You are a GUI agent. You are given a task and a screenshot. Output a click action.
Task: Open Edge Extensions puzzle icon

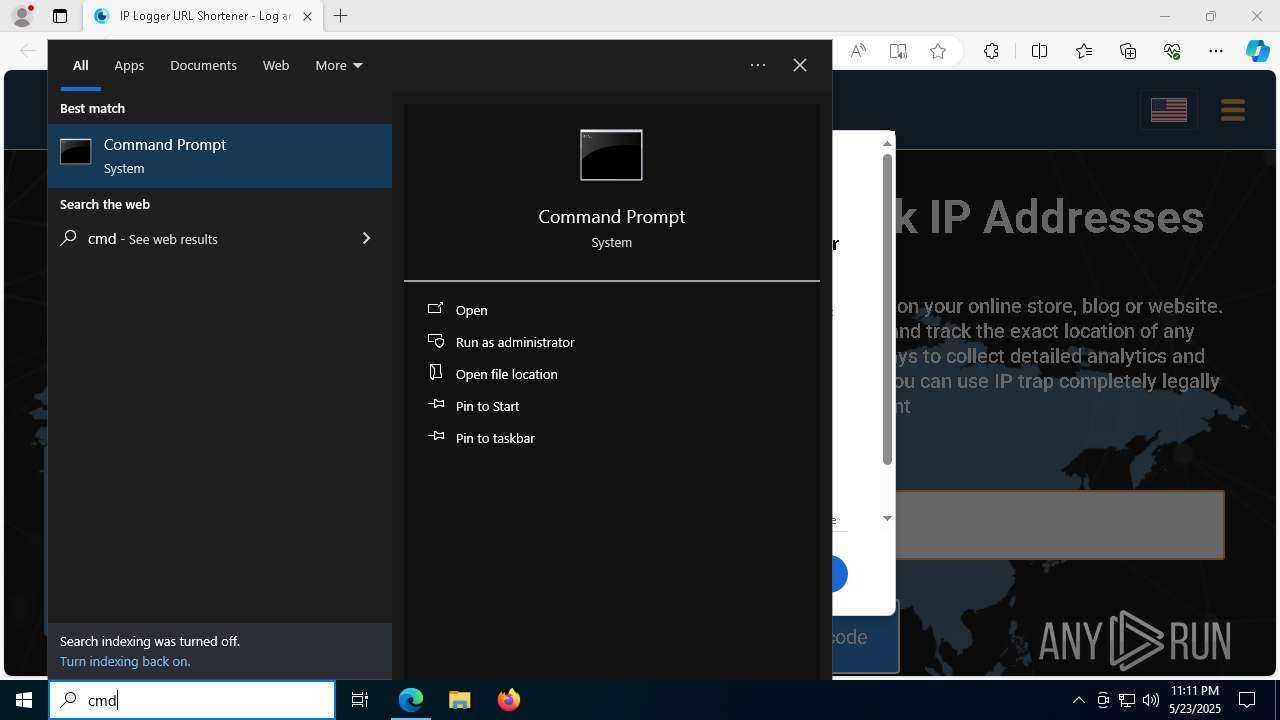pyautogui.click(x=991, y=51)
